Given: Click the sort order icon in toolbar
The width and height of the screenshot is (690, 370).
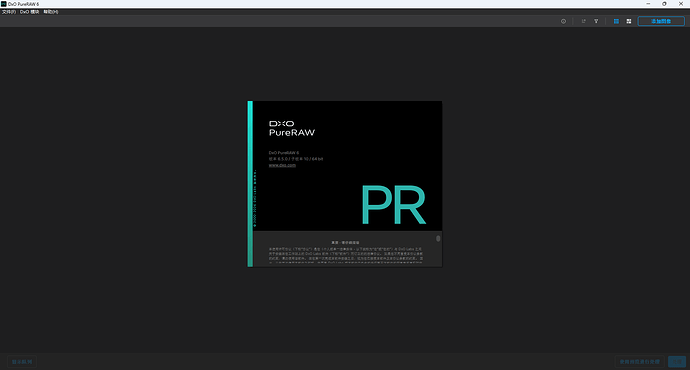Looking at the screenshot, I should coord(584,21).
